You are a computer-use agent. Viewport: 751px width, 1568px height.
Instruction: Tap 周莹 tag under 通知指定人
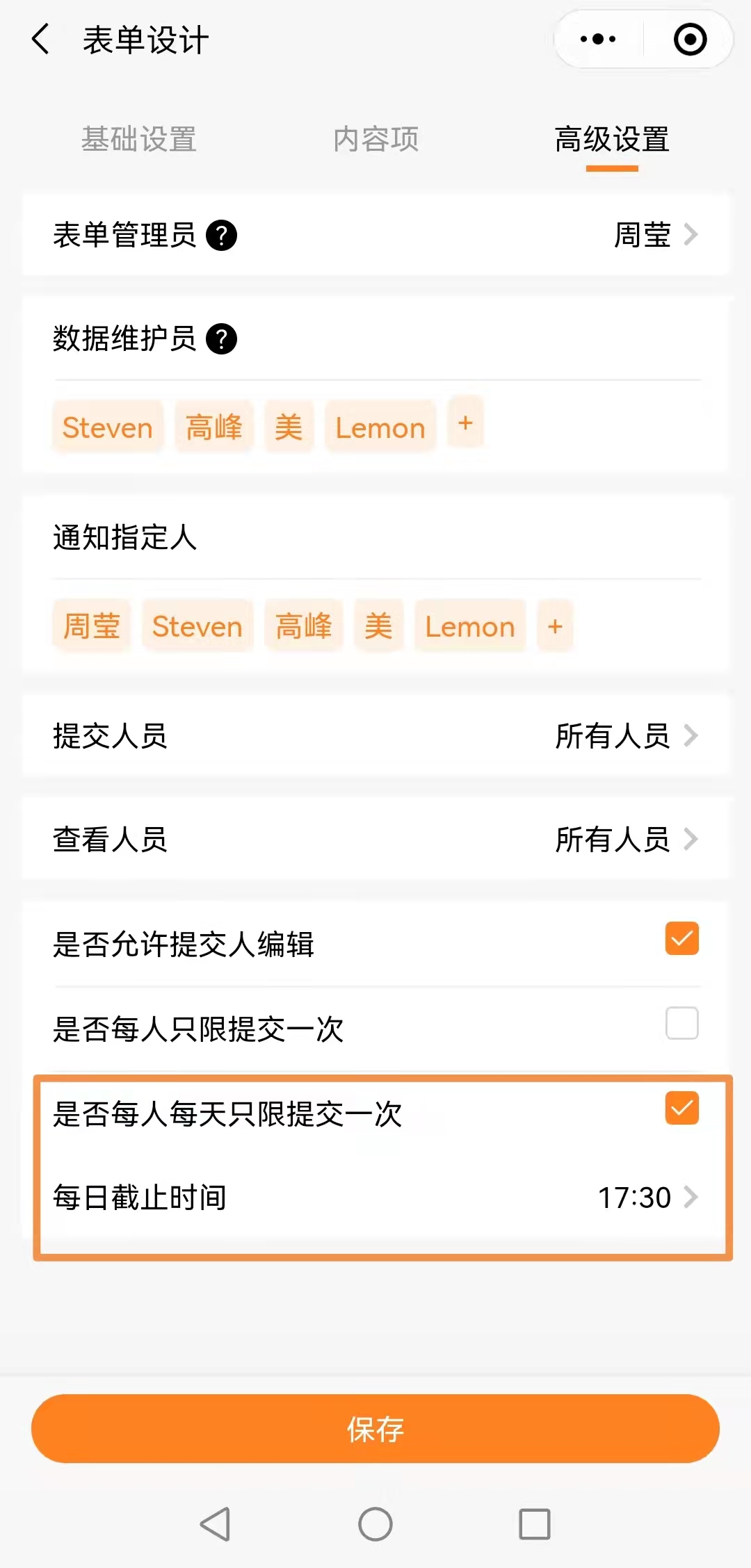coord(92,626)
